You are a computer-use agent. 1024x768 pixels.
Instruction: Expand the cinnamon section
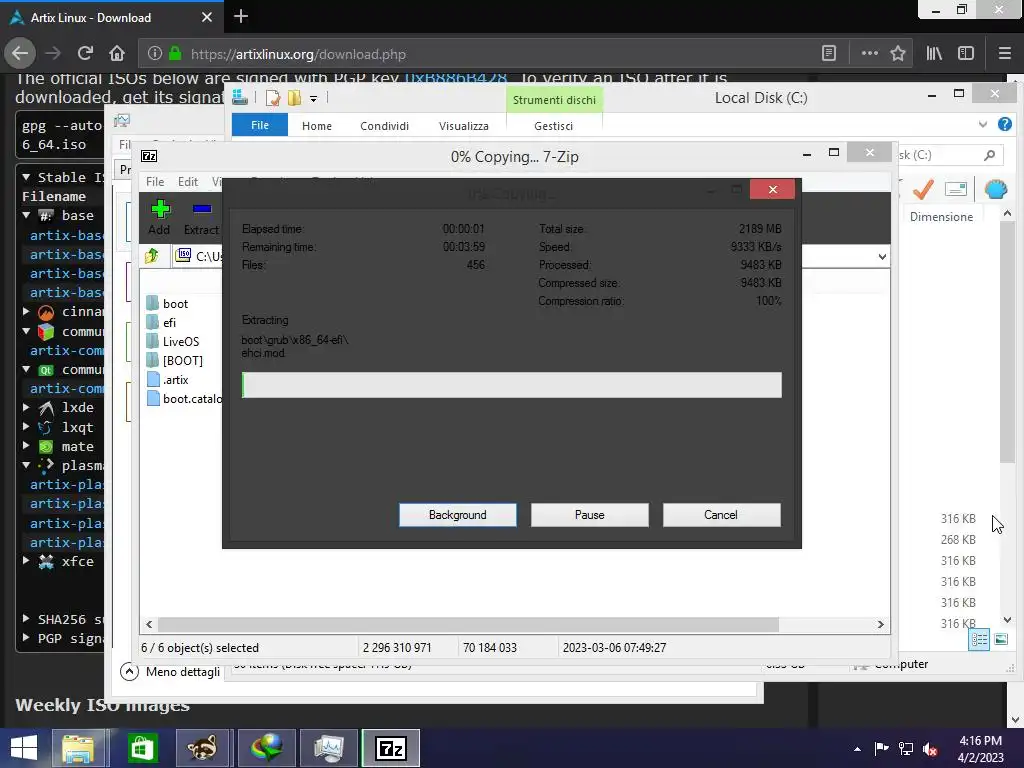pos(26,311)
